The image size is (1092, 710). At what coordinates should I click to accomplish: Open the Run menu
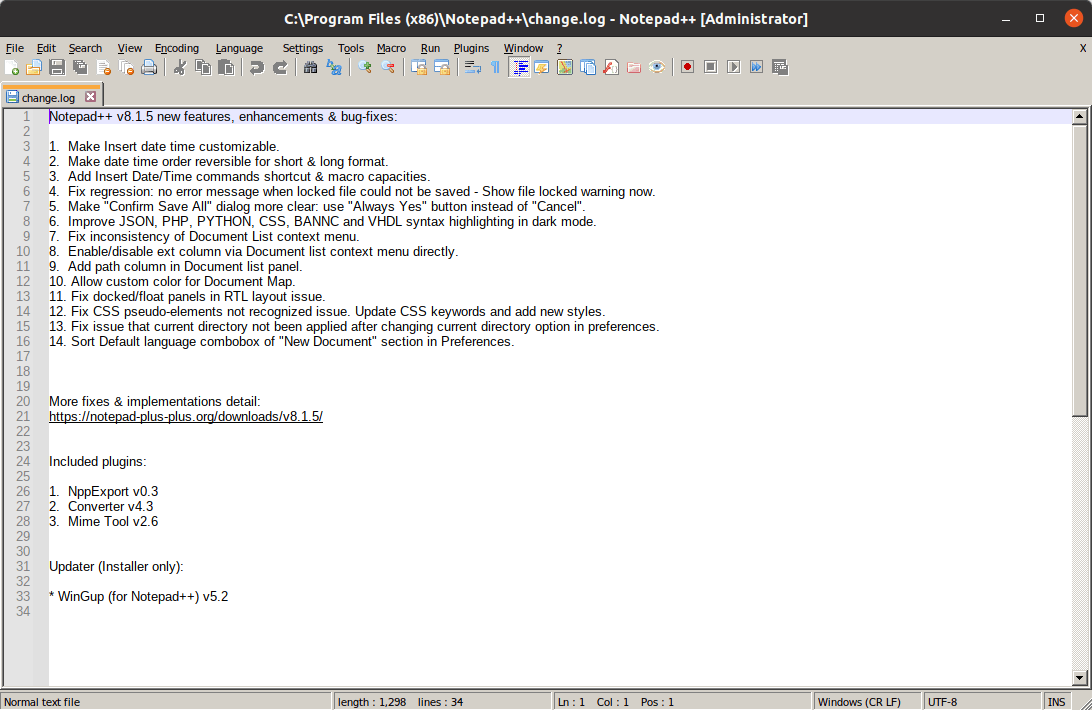click(430, 48)
